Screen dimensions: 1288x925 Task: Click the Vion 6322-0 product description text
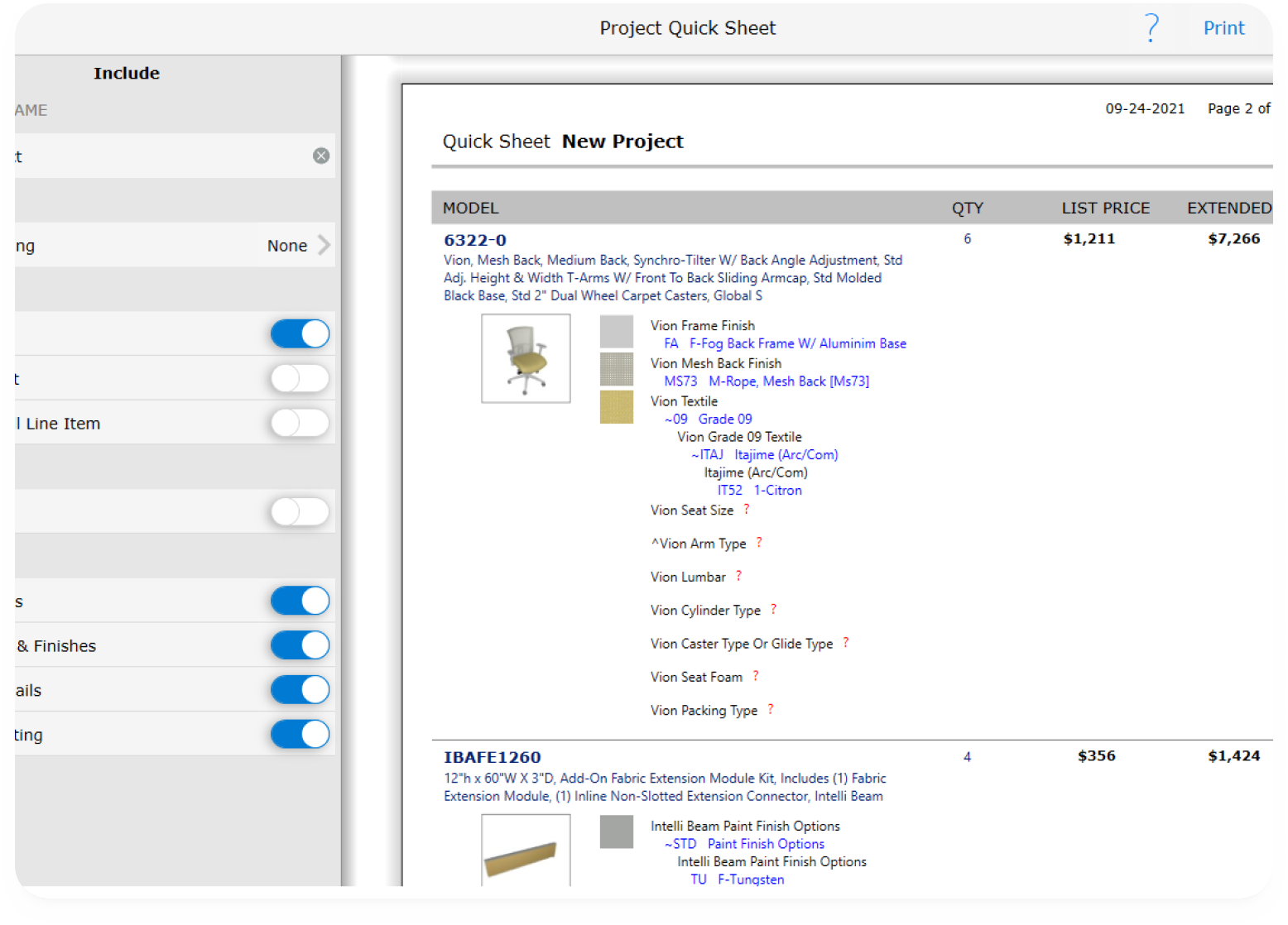pyautogui.click(x=673, y=278)
